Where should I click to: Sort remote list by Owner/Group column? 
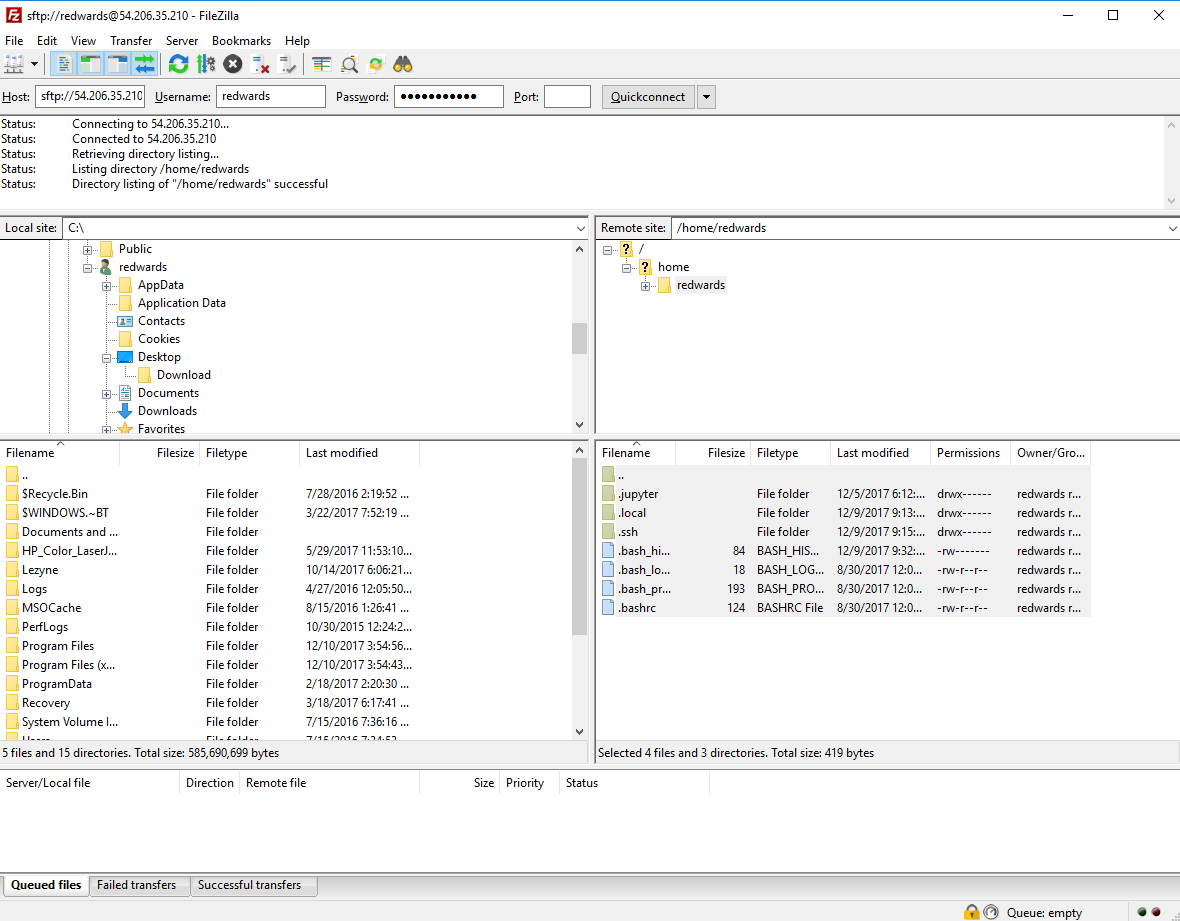pos(1051,453)
